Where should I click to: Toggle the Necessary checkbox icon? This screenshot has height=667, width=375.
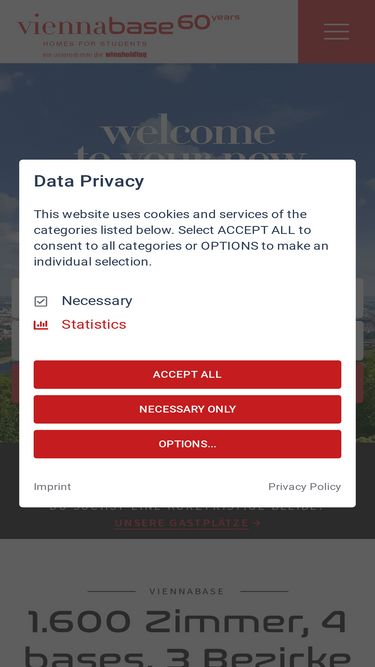pyautogui.click(x=41, y=302)
